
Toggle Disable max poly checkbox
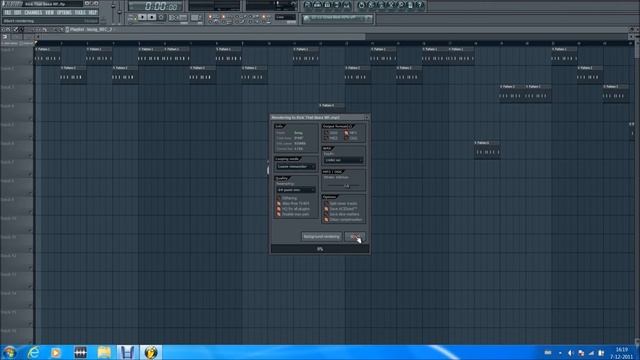[279, 214]
